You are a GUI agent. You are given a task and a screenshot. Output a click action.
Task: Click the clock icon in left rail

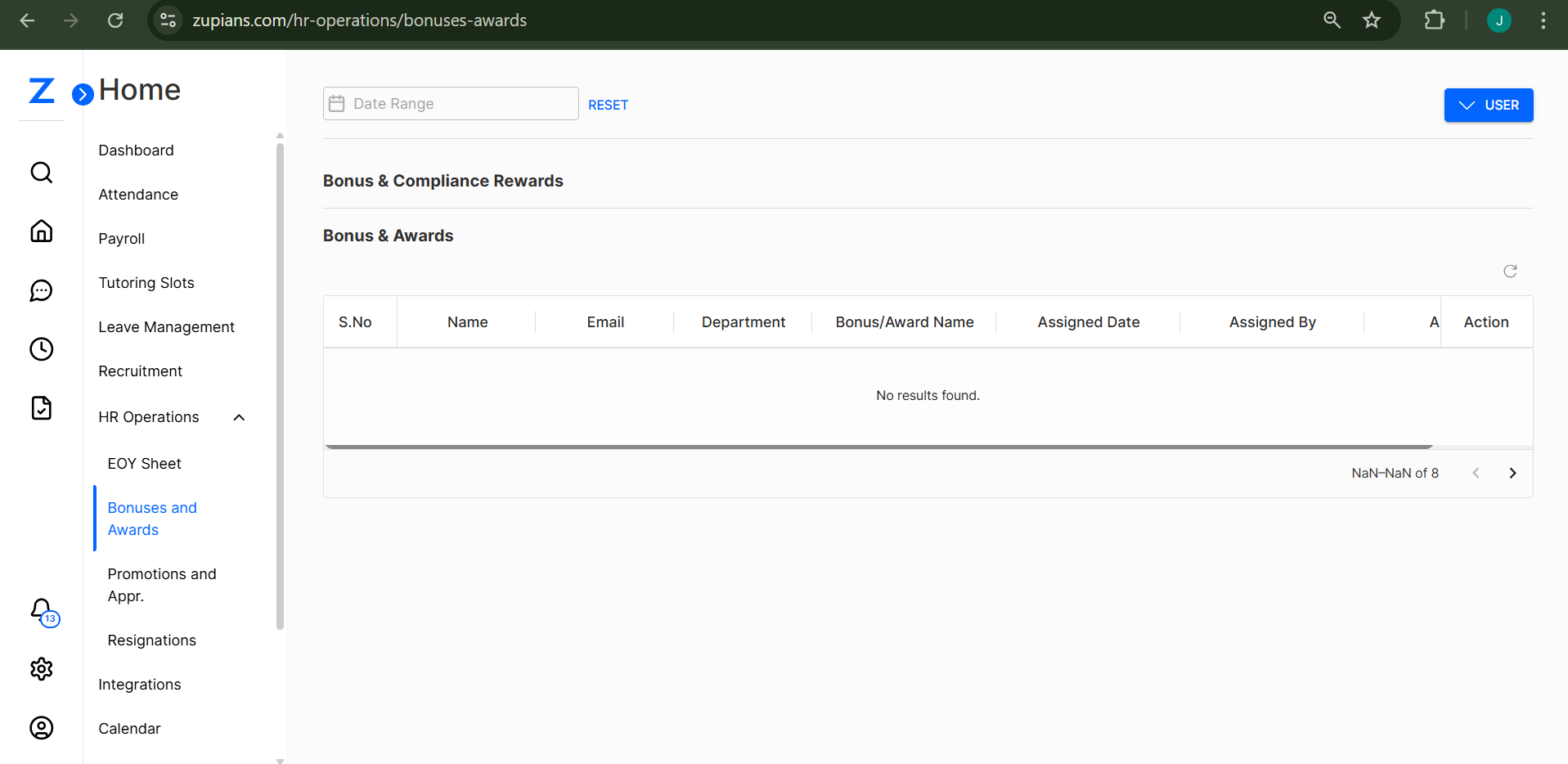[41, 349]
